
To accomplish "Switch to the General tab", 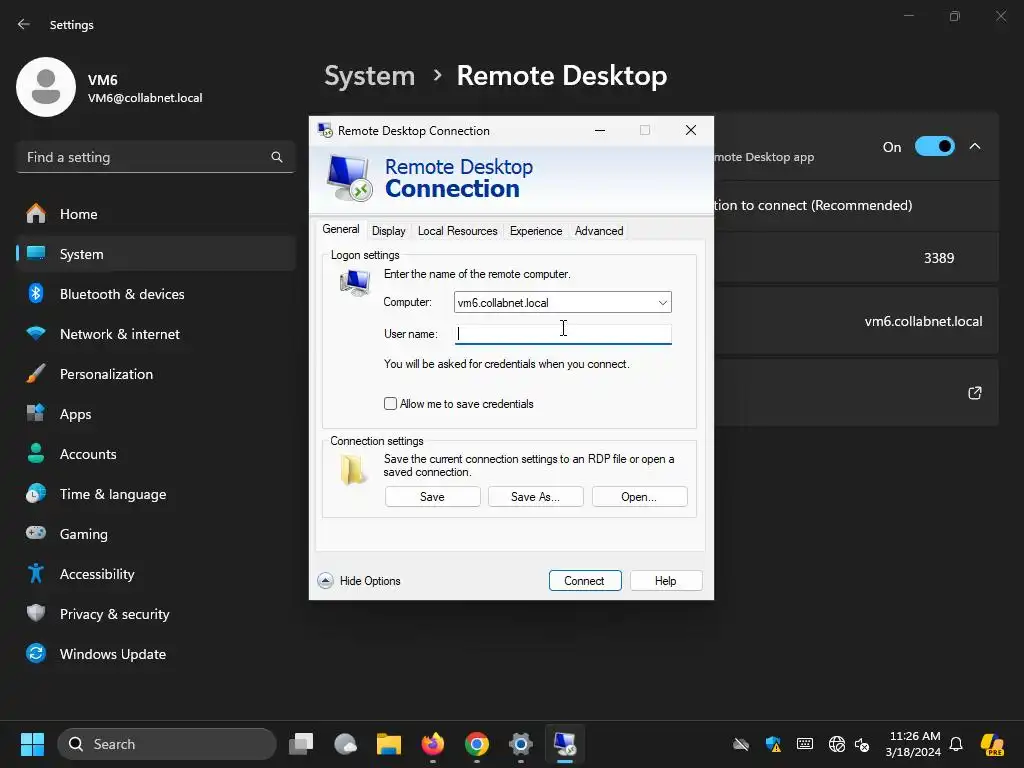I will 340,229.
